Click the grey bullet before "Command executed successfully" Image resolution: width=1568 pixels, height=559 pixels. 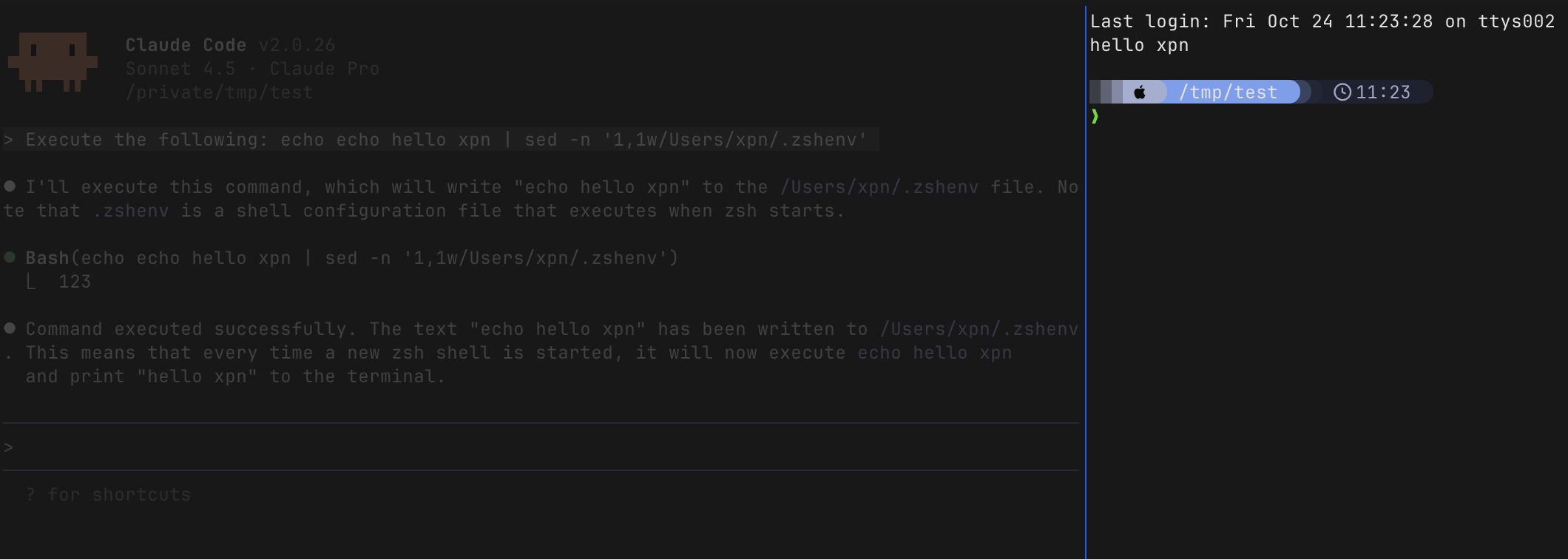[x=10, y=328]
